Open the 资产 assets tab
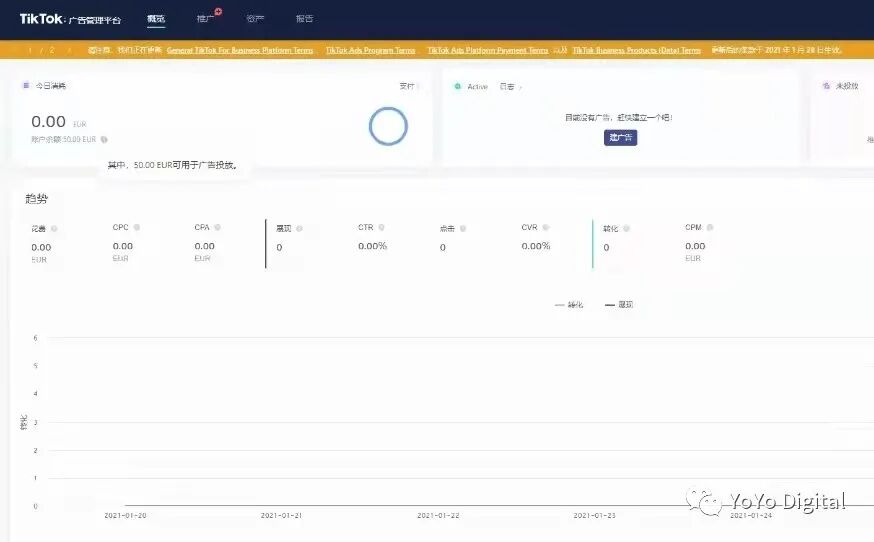Screen dimensions: 874x542 255,18
